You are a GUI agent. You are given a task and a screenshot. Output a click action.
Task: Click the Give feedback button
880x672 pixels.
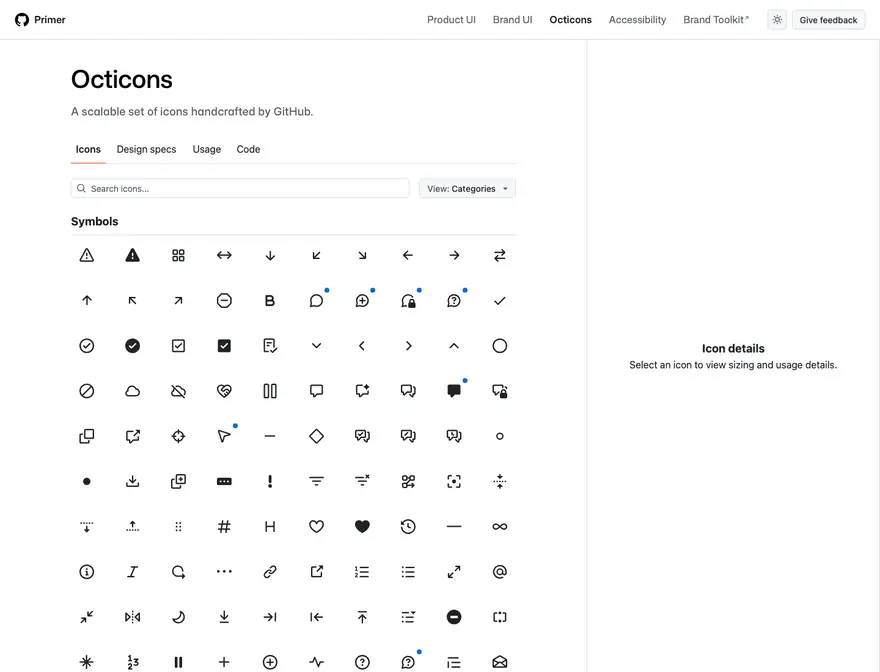pos(828,20)
